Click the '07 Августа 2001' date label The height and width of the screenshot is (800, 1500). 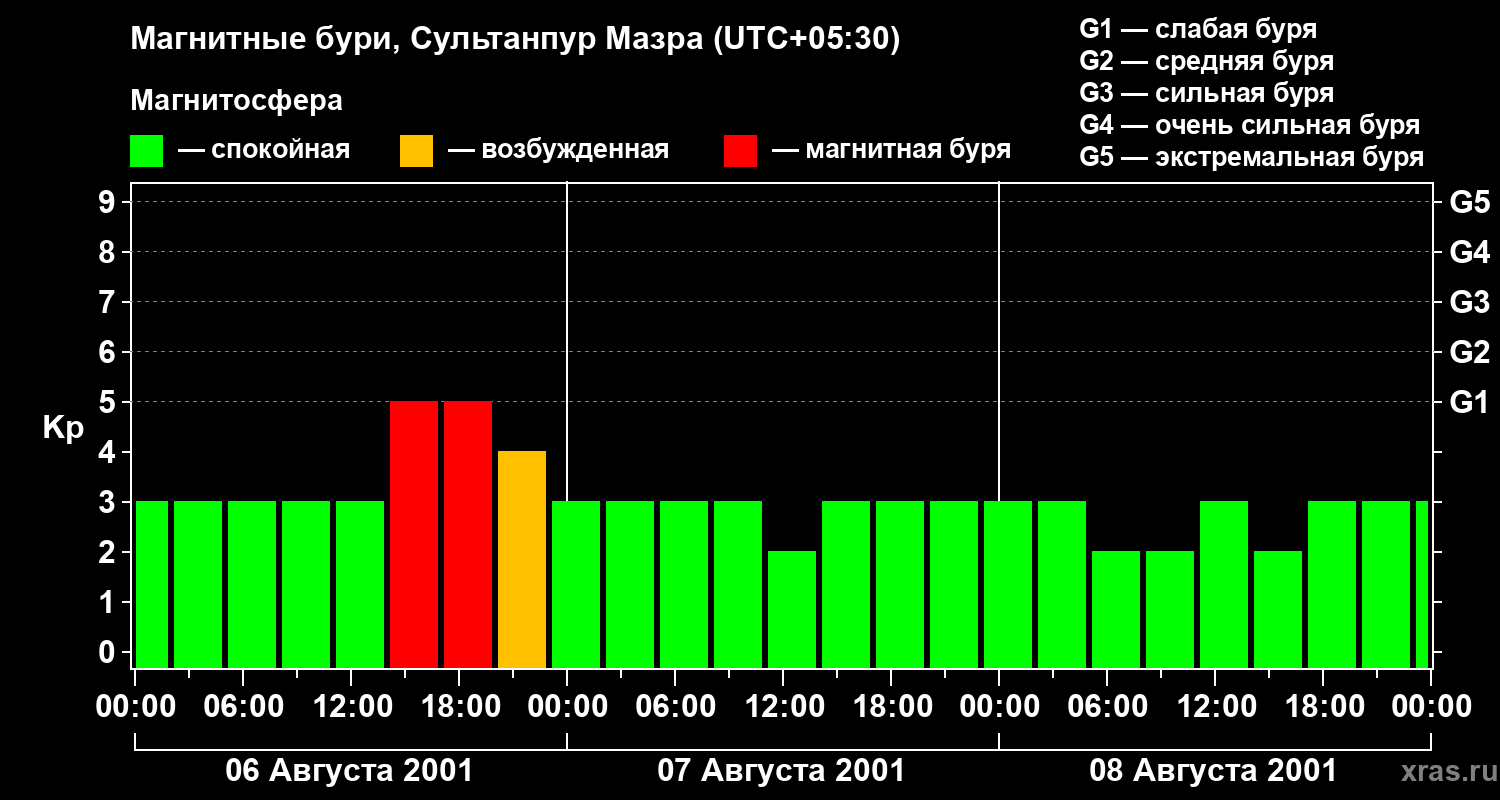pyautogui.click(x=781, y=771)
